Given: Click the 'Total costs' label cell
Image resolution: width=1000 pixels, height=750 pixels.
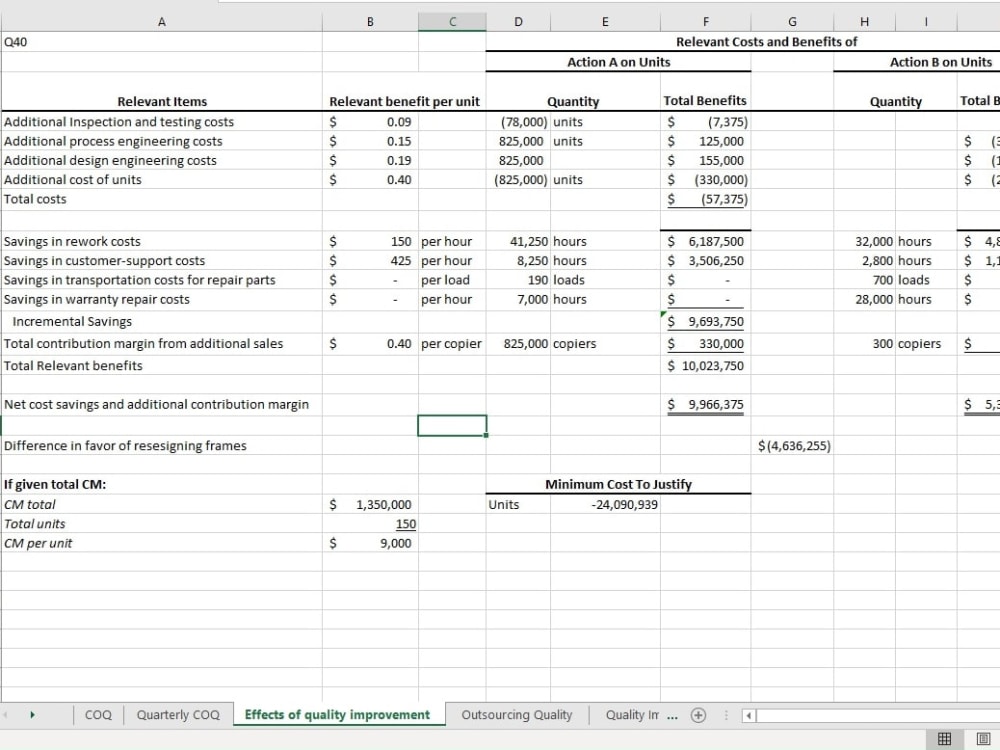Looking at the screenshot, I should click(162, 199).
